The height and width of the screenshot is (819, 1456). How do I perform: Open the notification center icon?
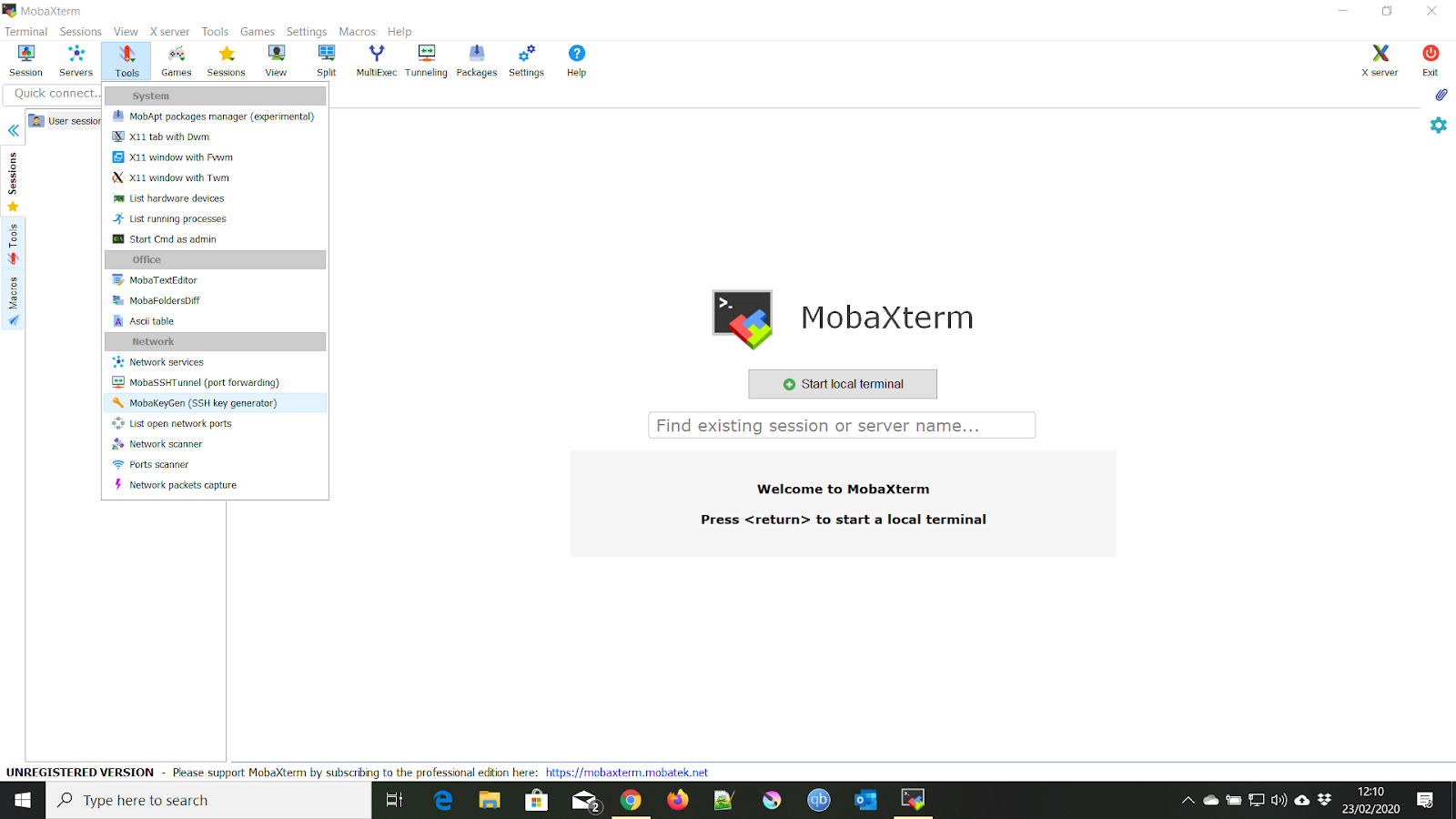click(1425, 800)
